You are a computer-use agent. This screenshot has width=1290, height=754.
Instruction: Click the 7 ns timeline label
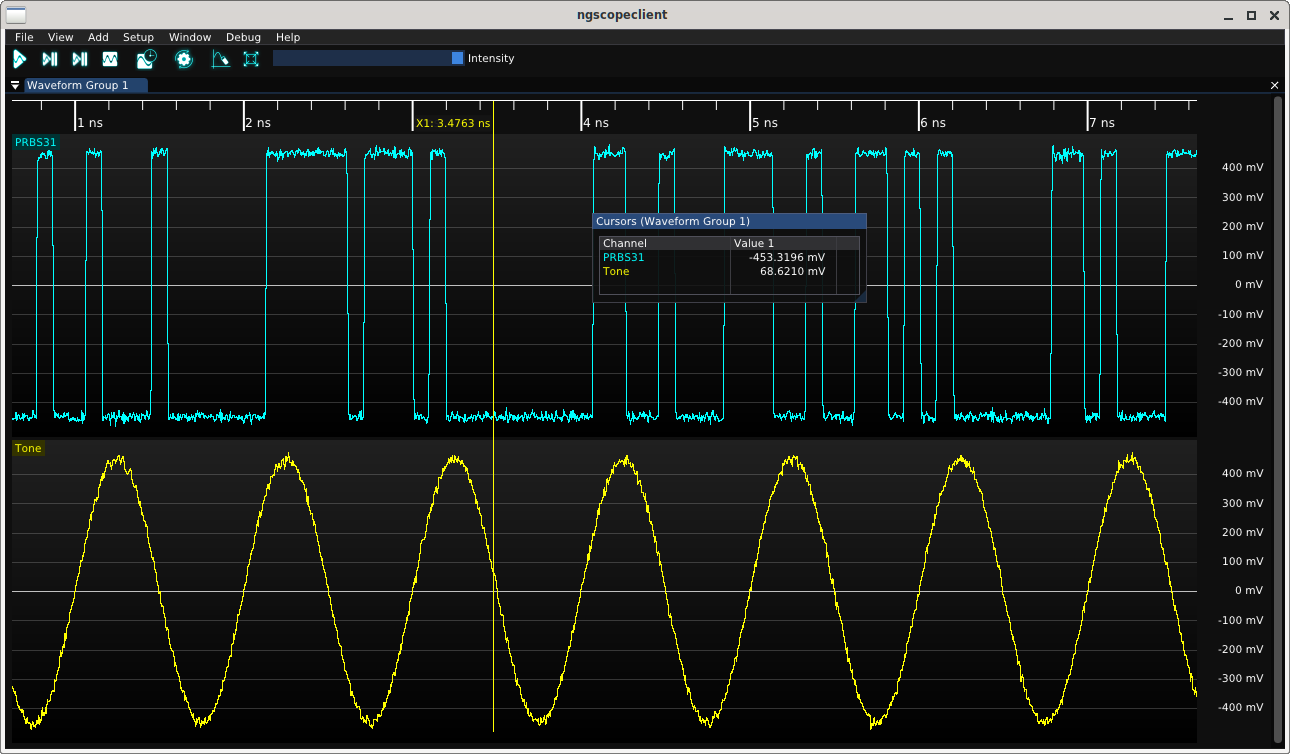coord(1102,123)
